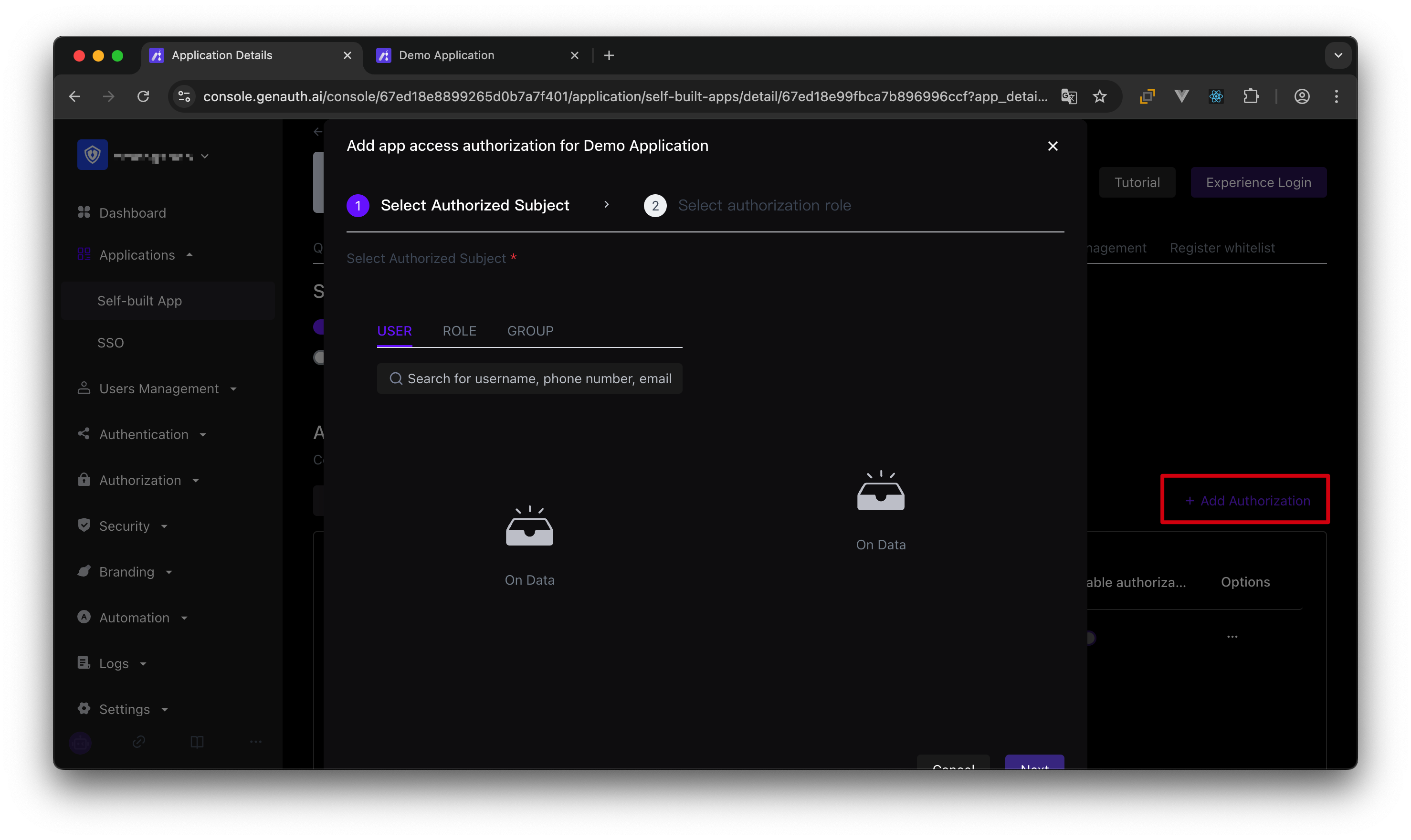The width and height of the screenshot is (1411, 840).
Task: Switch to the ROLE tab
Action: pyautogui.click(x=459, y=331)
